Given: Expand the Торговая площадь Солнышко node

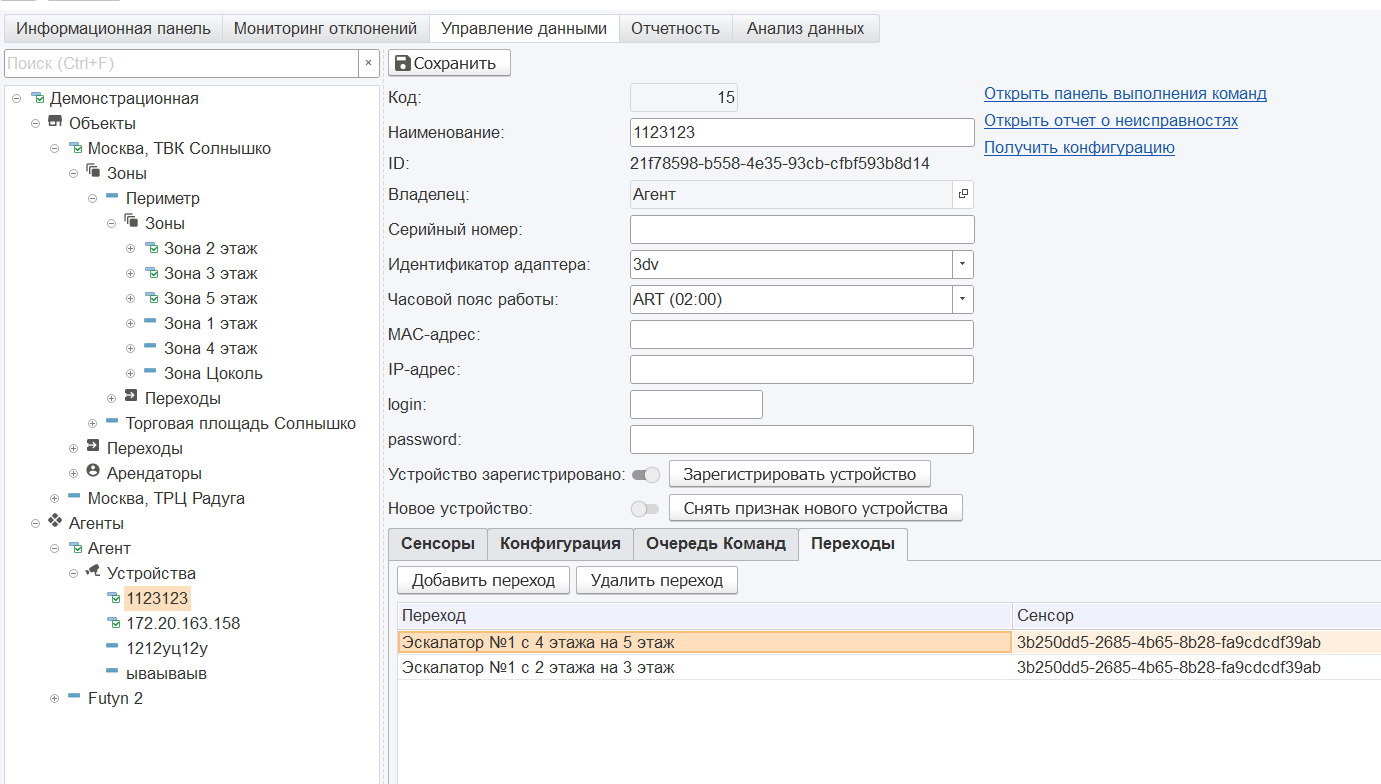Looking at the screenshot, I should coord(93,424).
